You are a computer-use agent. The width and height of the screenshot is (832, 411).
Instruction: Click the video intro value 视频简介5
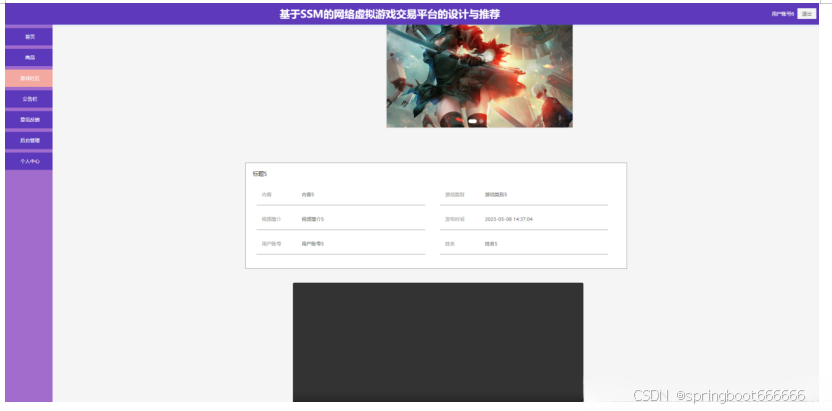coord(313,219)
